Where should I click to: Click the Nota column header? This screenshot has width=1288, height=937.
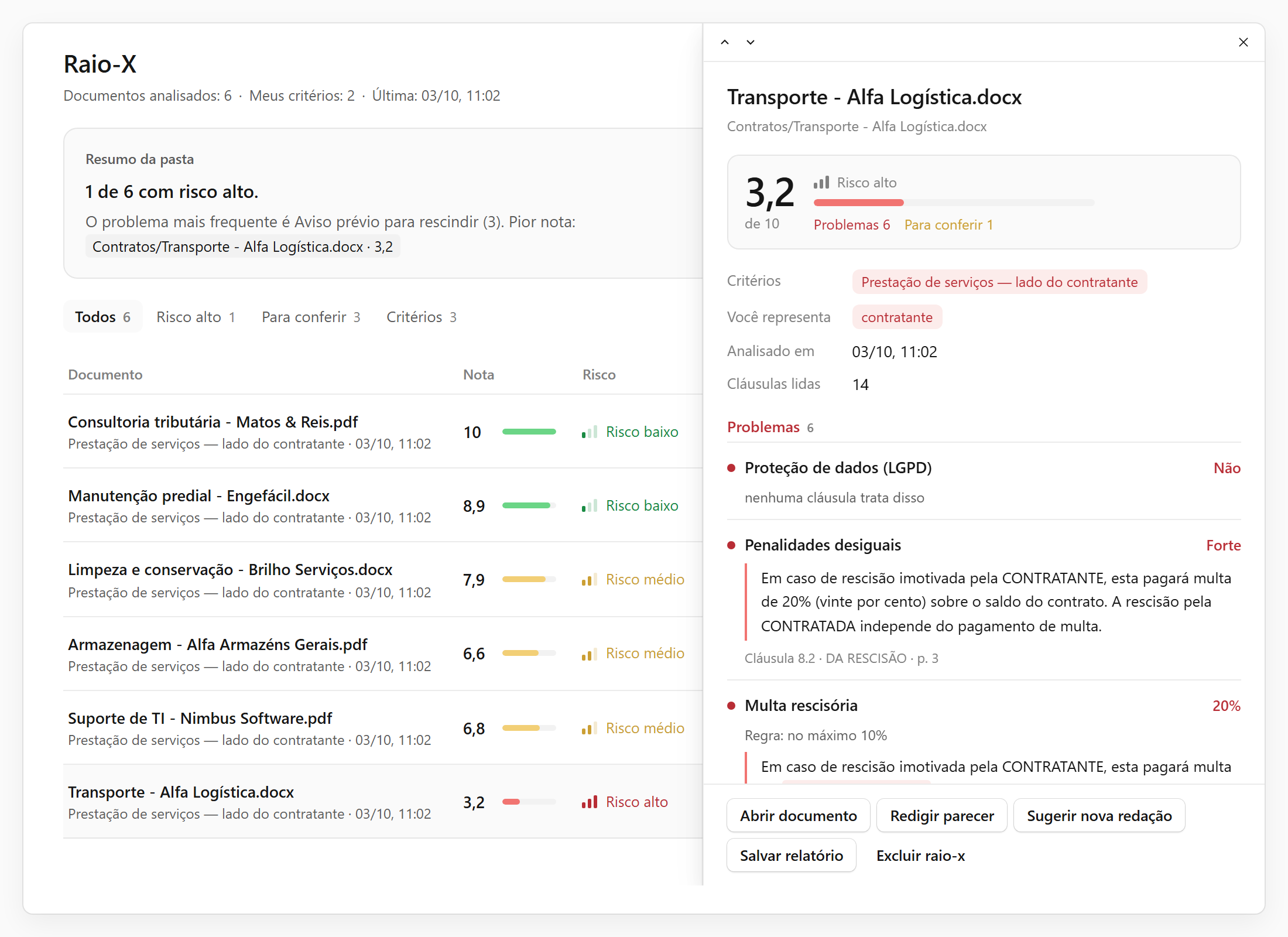tap(478, 375)
